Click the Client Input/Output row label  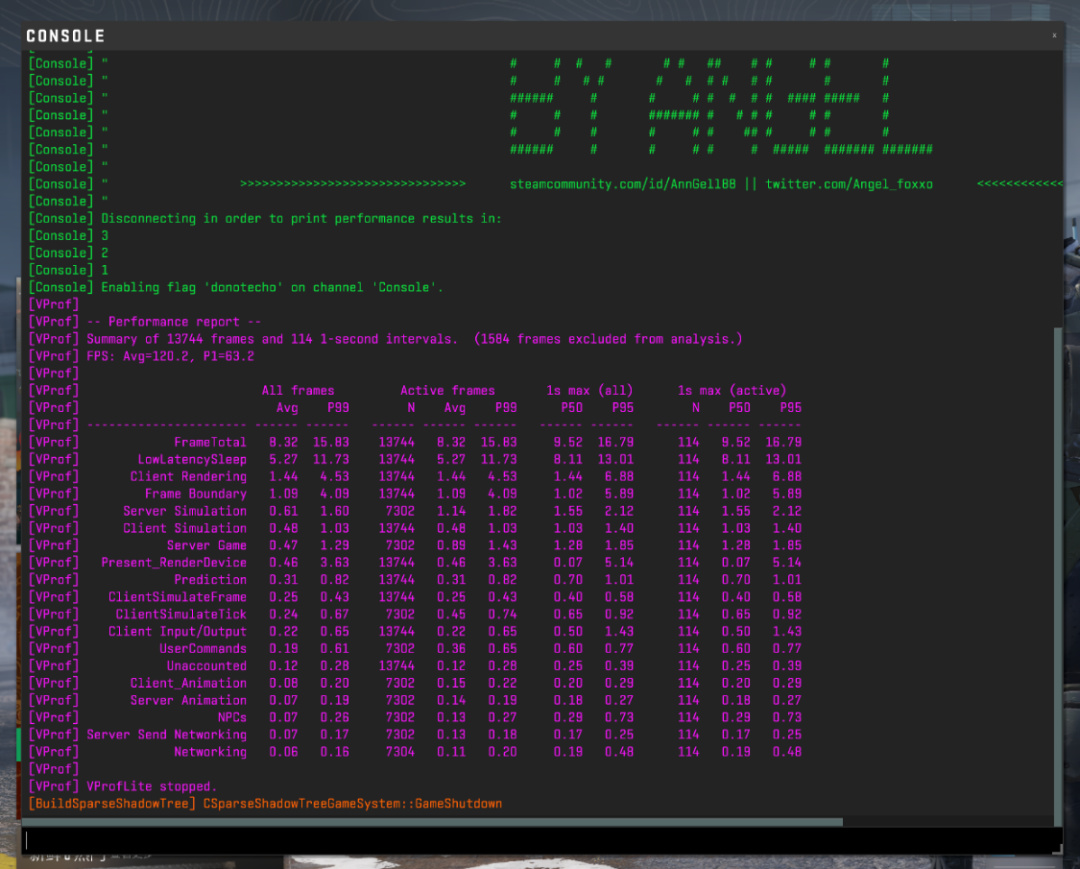(178, 631)
